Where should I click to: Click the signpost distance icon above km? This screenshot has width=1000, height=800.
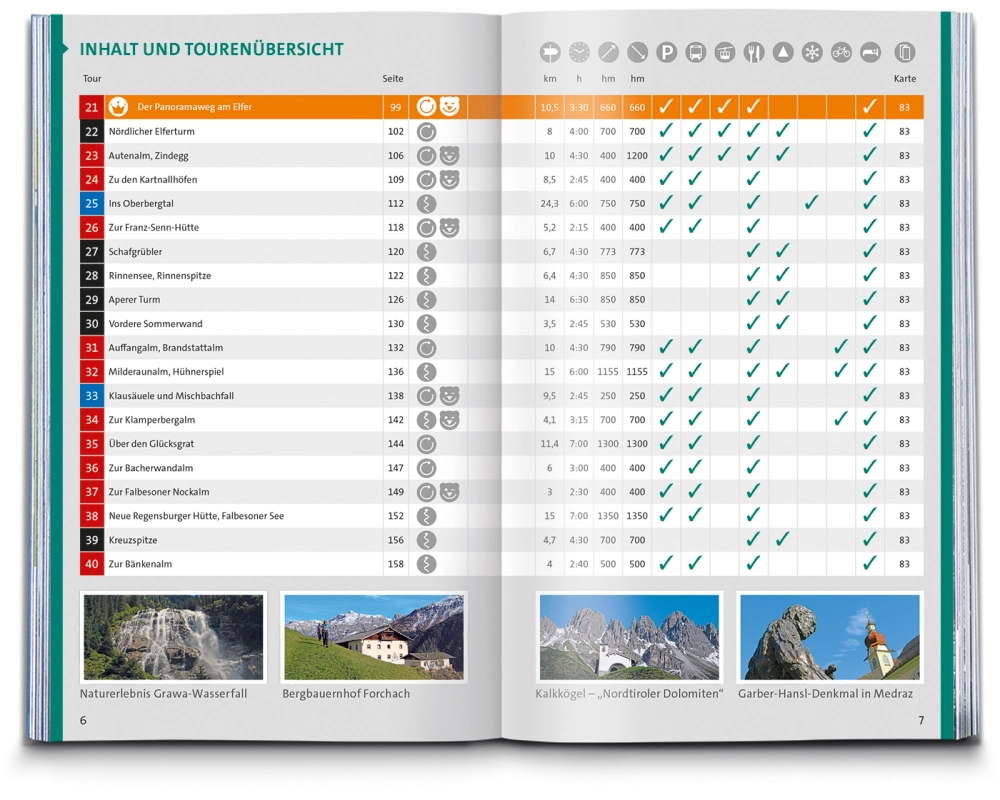pyautogui.click(x=550, y=53)
